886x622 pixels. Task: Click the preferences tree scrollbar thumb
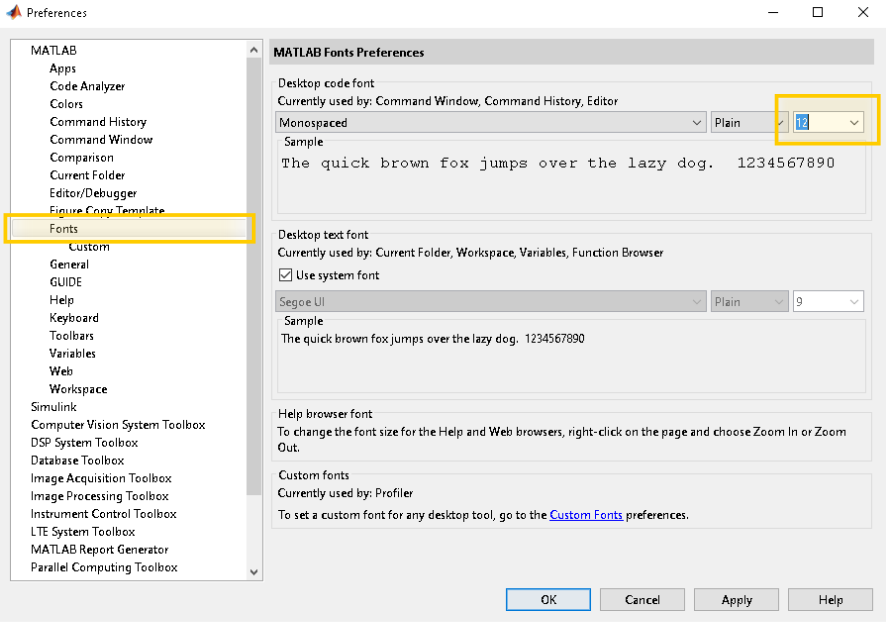254,277
